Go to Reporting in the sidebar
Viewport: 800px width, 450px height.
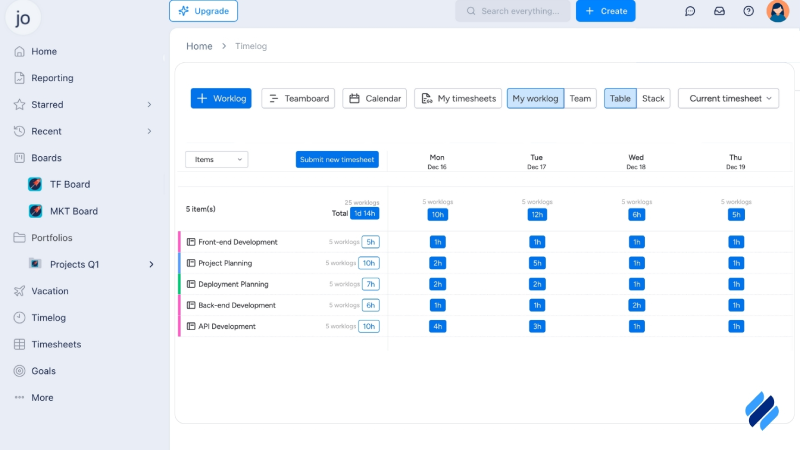pos(52,78)
